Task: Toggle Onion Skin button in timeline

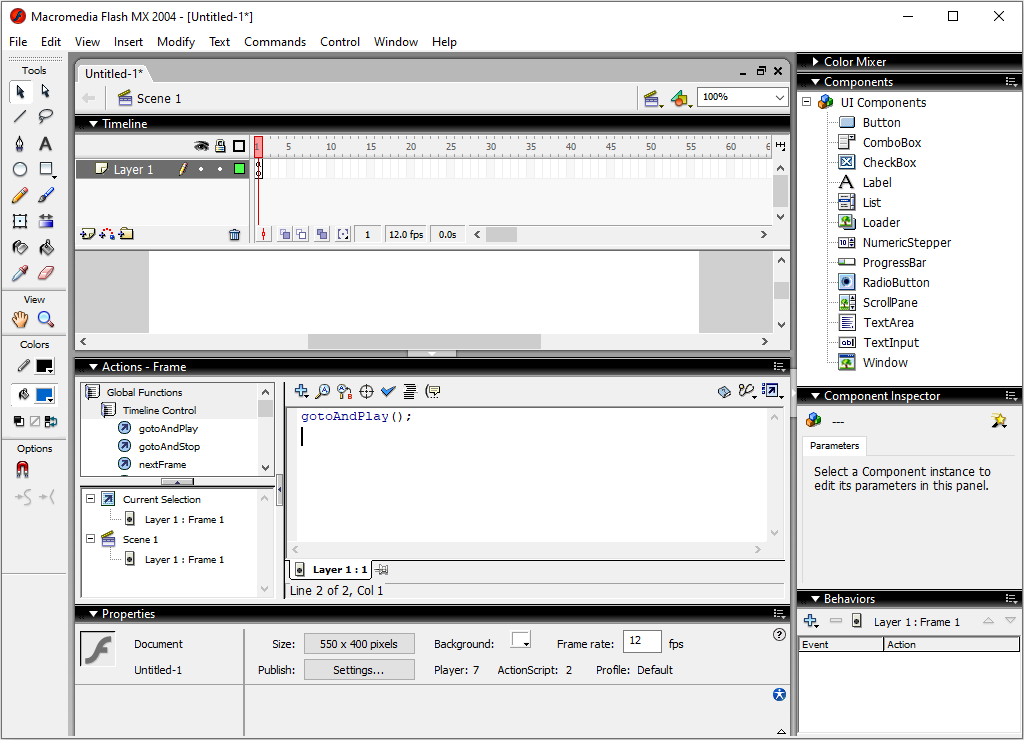Action: point(285,234)
